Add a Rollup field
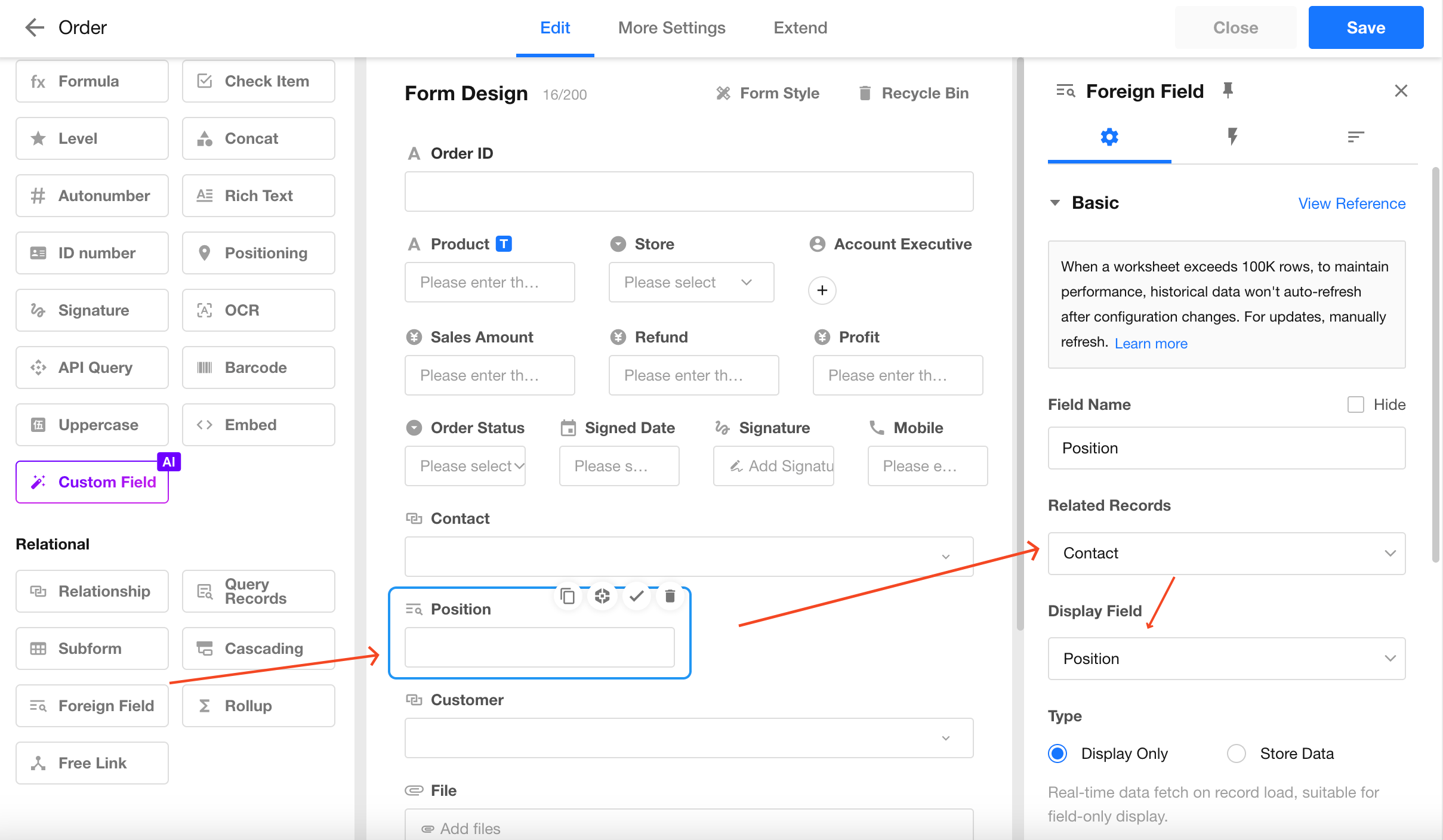1443x840 pixels. (x=258, y=706)
